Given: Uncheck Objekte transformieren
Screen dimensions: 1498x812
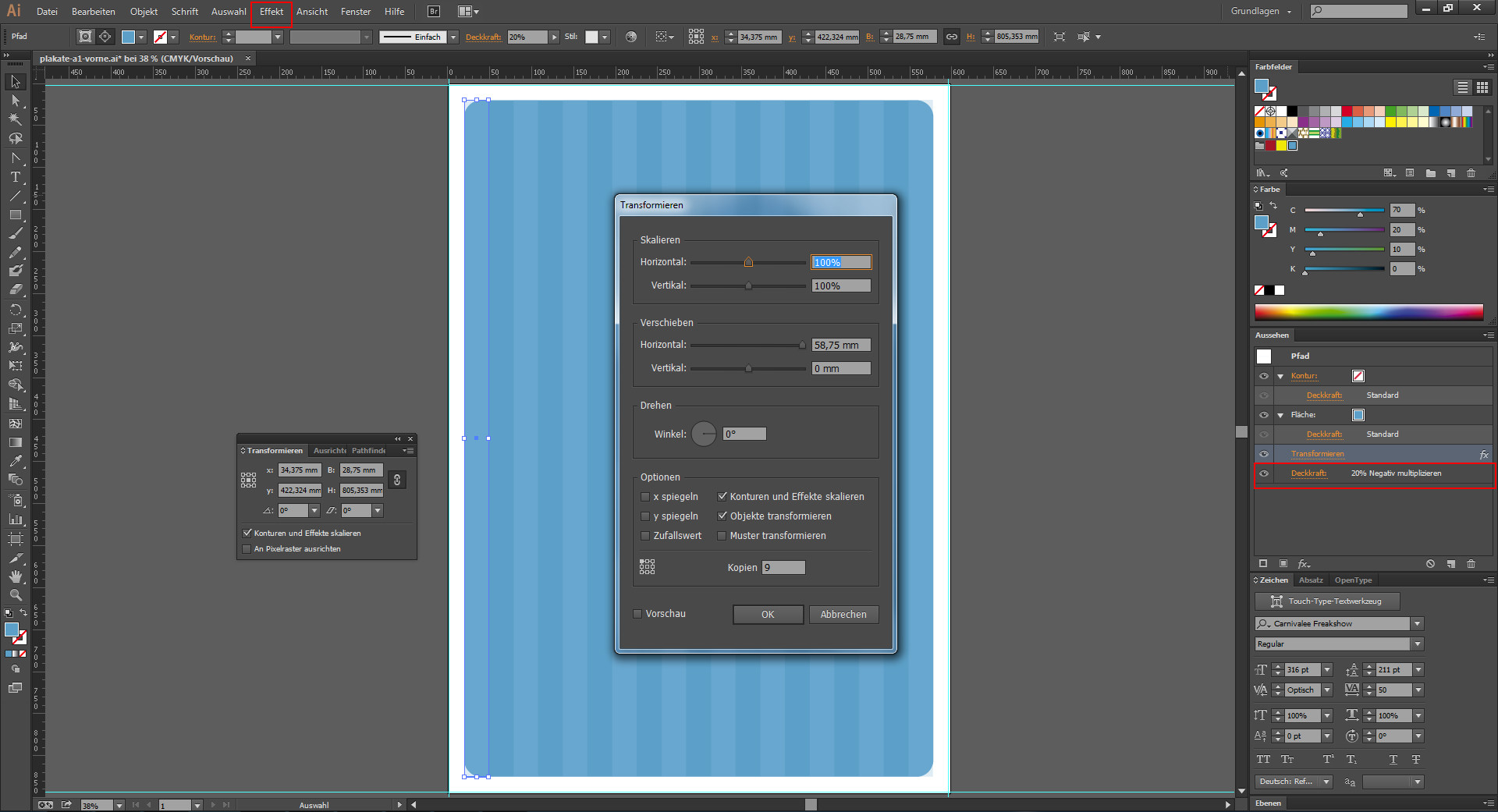Looking at the screenshot, I should tap(722, 516).
